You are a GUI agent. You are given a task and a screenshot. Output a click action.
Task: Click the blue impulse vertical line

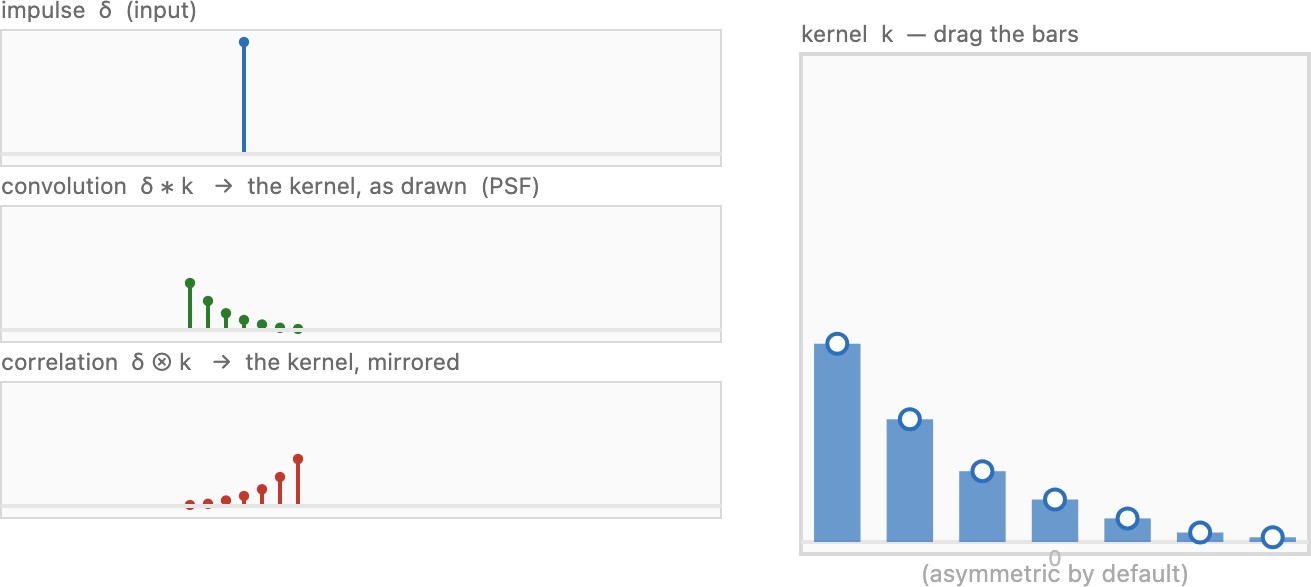[244, 97]
